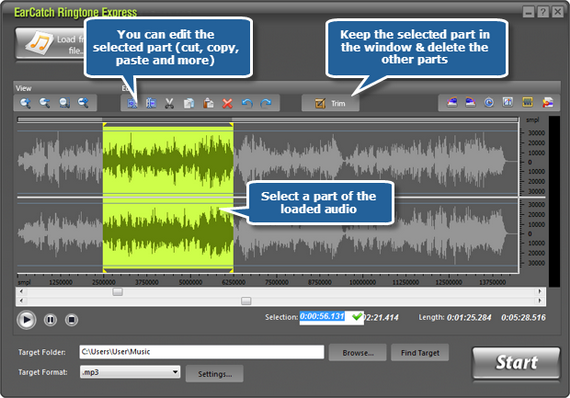Click the magnifier with arrows to show full waveform
The width and height of the screenshot is (570, 398).
[83, 103]
